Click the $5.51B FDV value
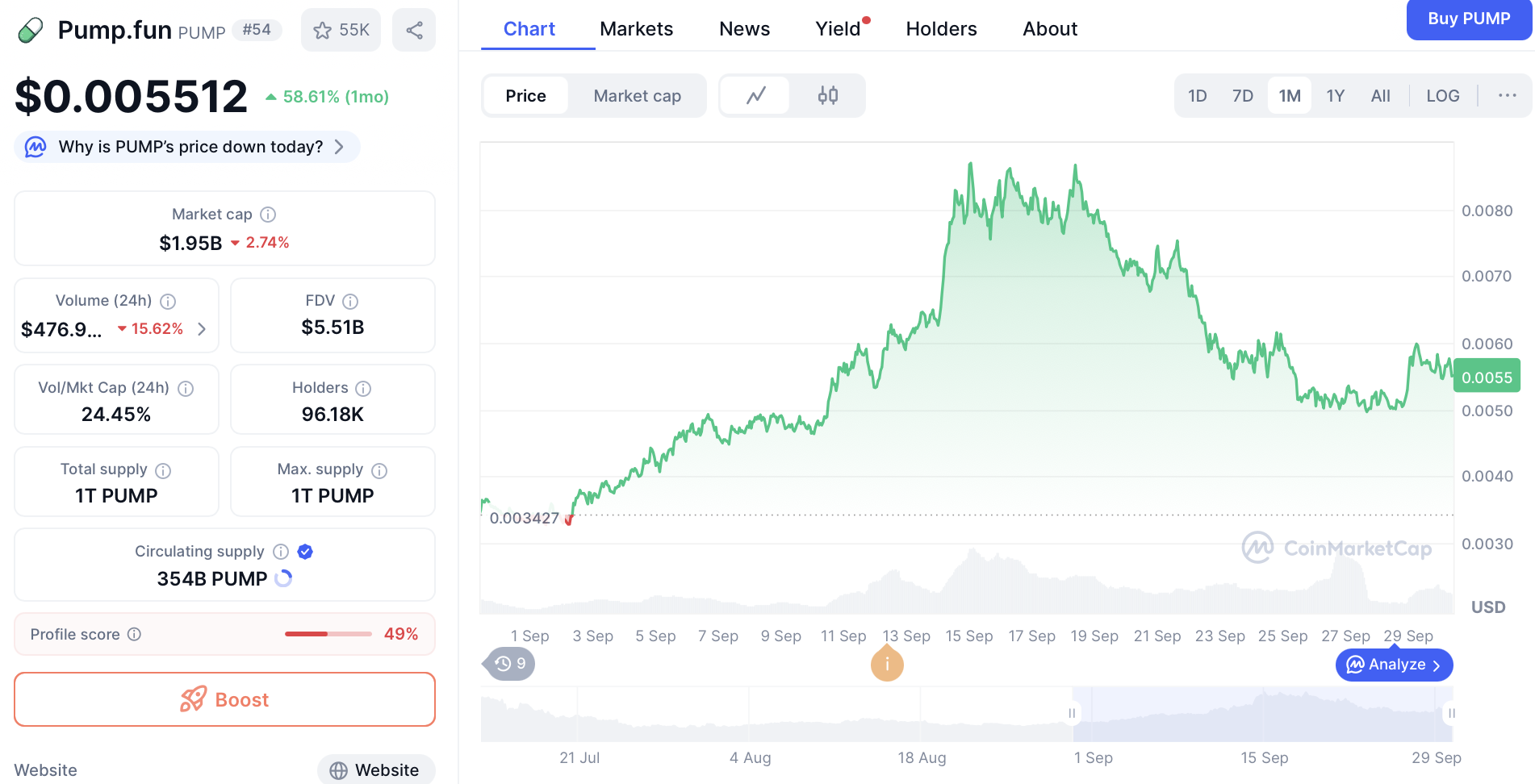 pos(333,327)
